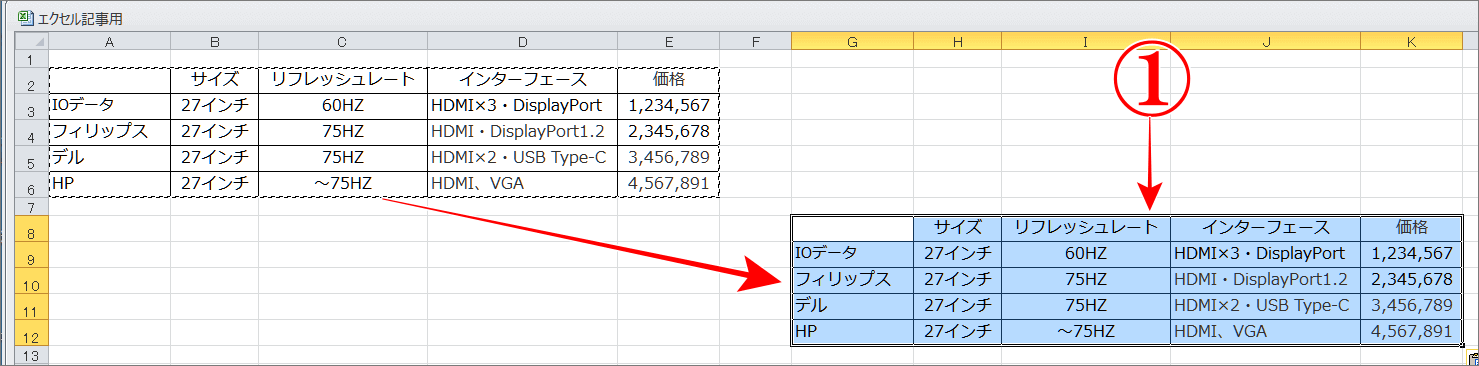Click cell E3 value 1,234,567
Viewport: 1479px width, 366px height.
point(668,106)
